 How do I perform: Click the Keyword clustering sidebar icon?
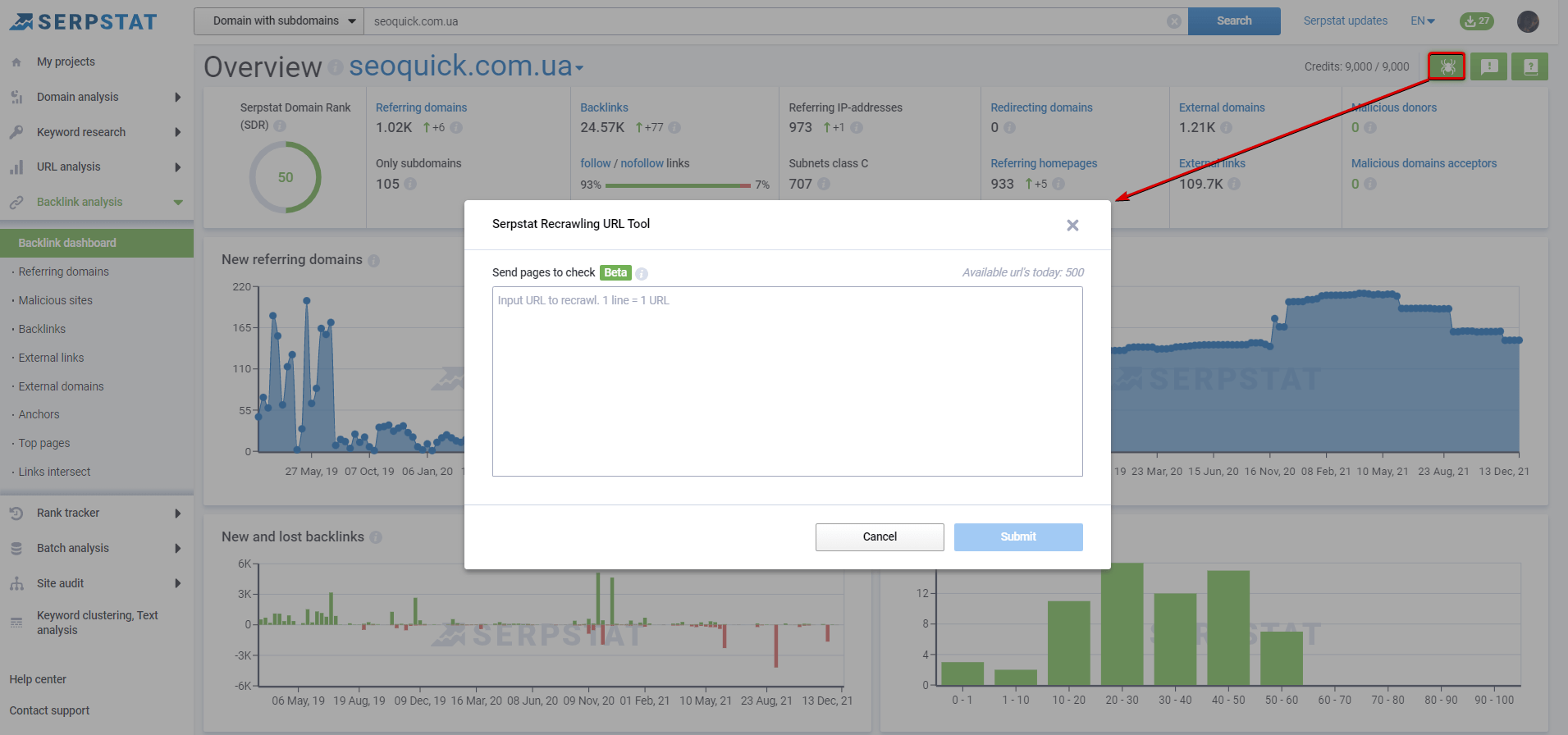point(16,623)
